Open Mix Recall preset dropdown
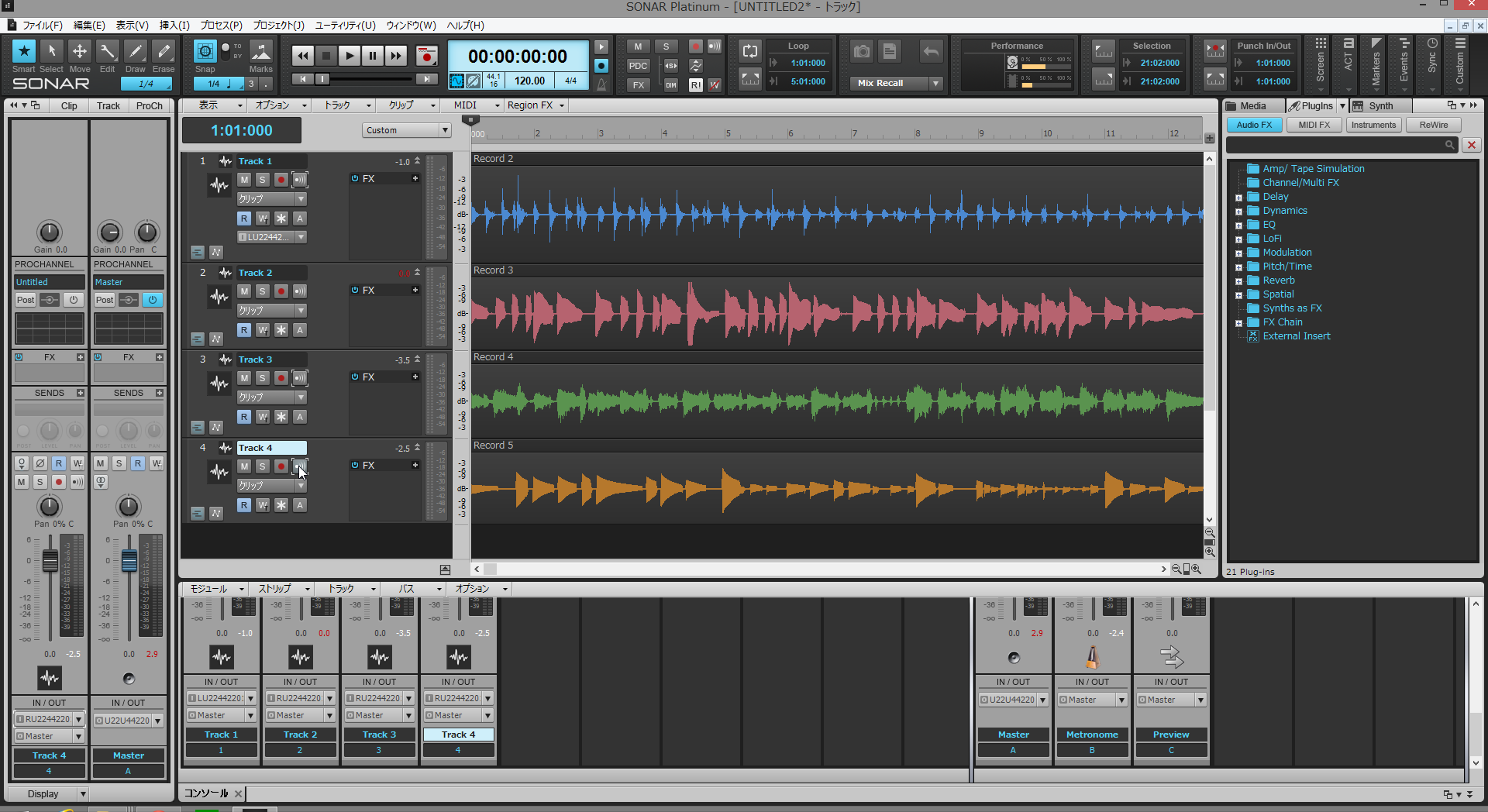1488x812 pixels. [936, 83]
